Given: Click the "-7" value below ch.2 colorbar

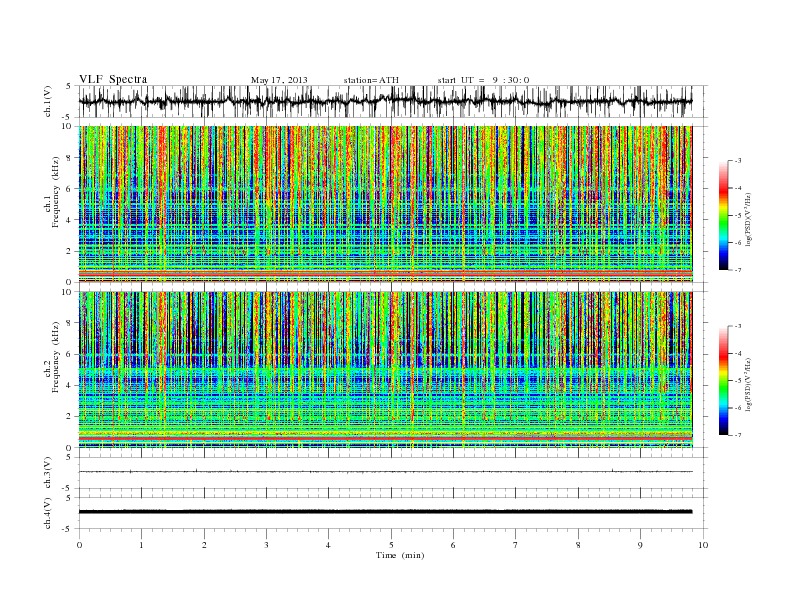Looking at the screenshot, I should (738, 435).
